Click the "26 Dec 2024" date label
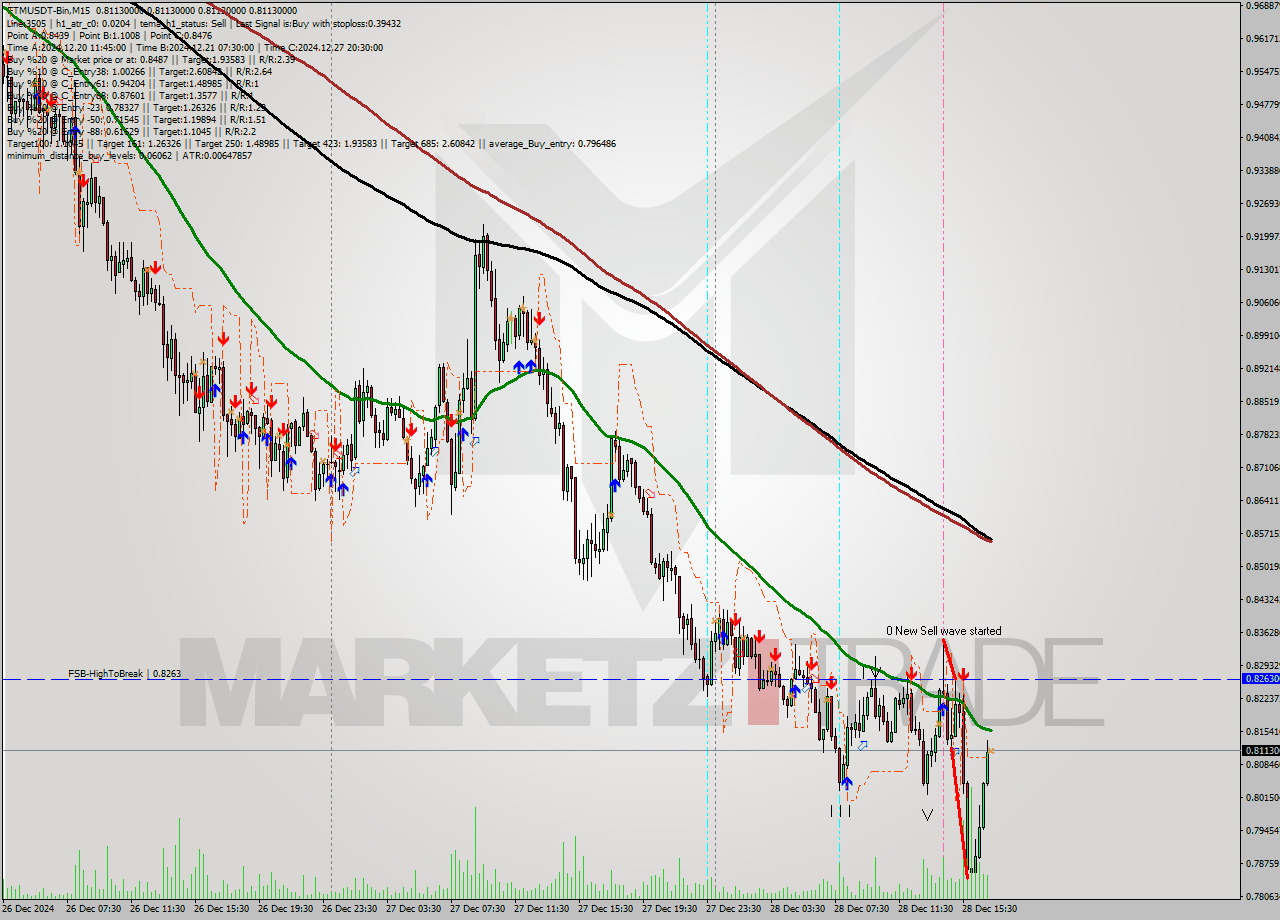 (x=29, y=909)
